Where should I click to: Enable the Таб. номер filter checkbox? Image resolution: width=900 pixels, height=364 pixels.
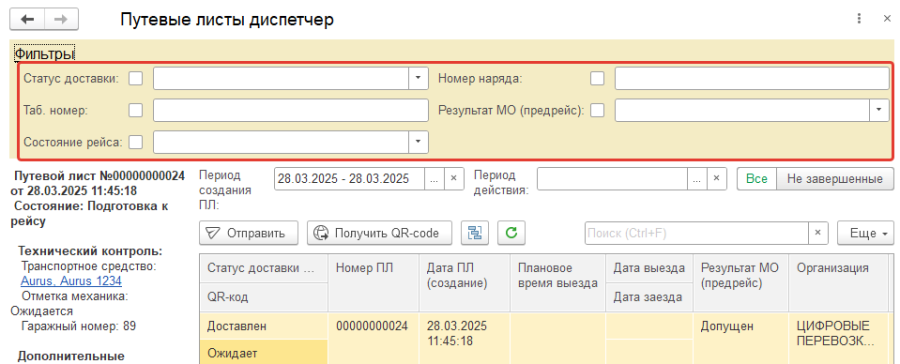tap(136, 110)
